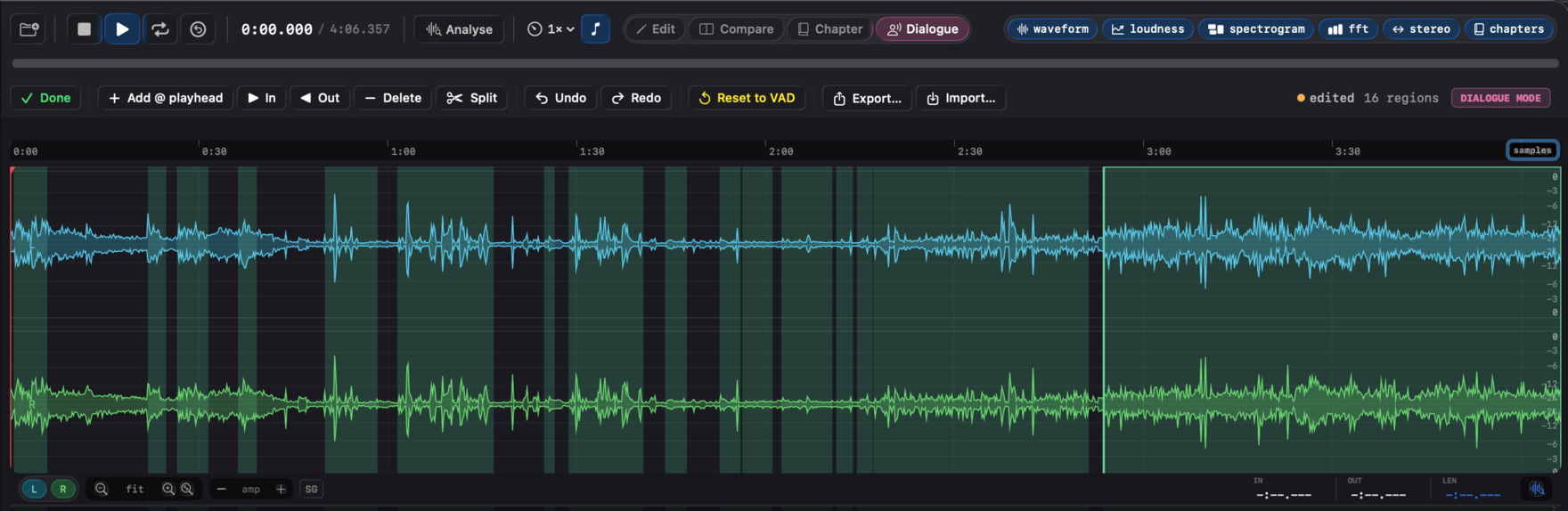The image size is (1568, 511).
Task: Start playback with the Play button
Action: point(122,29)
